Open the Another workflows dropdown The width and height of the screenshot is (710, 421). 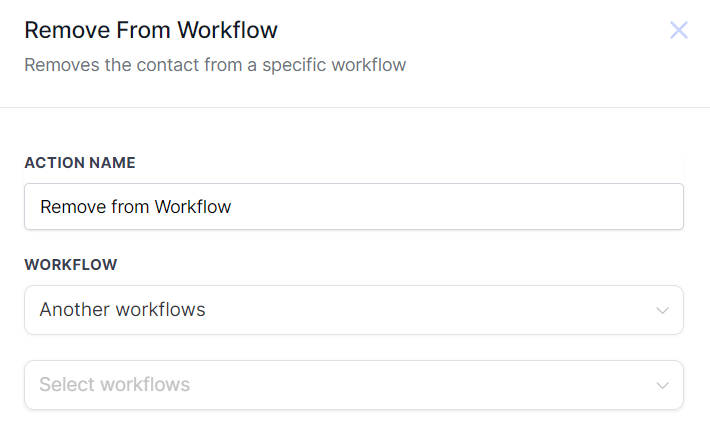click(353, 310)
